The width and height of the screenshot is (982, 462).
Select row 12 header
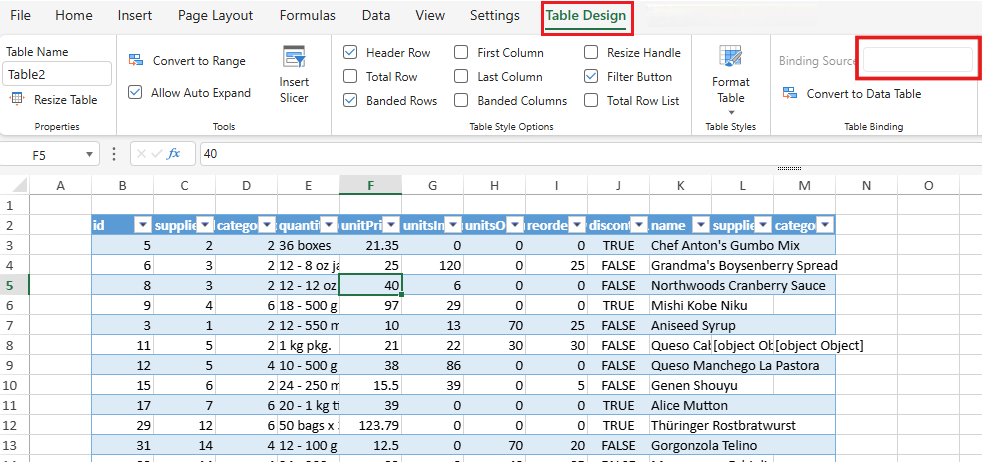click(x=14, y=426)
